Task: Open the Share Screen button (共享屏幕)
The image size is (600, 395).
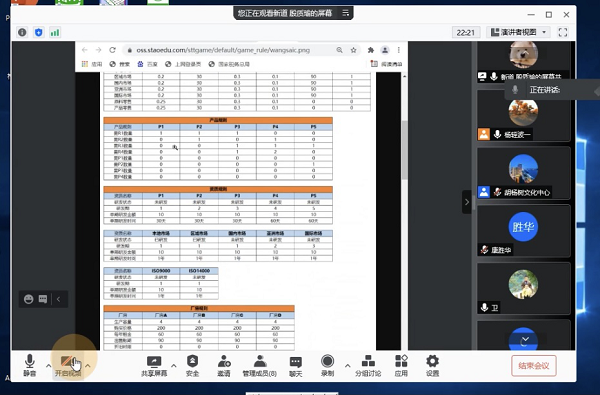Action: (154, 366)
